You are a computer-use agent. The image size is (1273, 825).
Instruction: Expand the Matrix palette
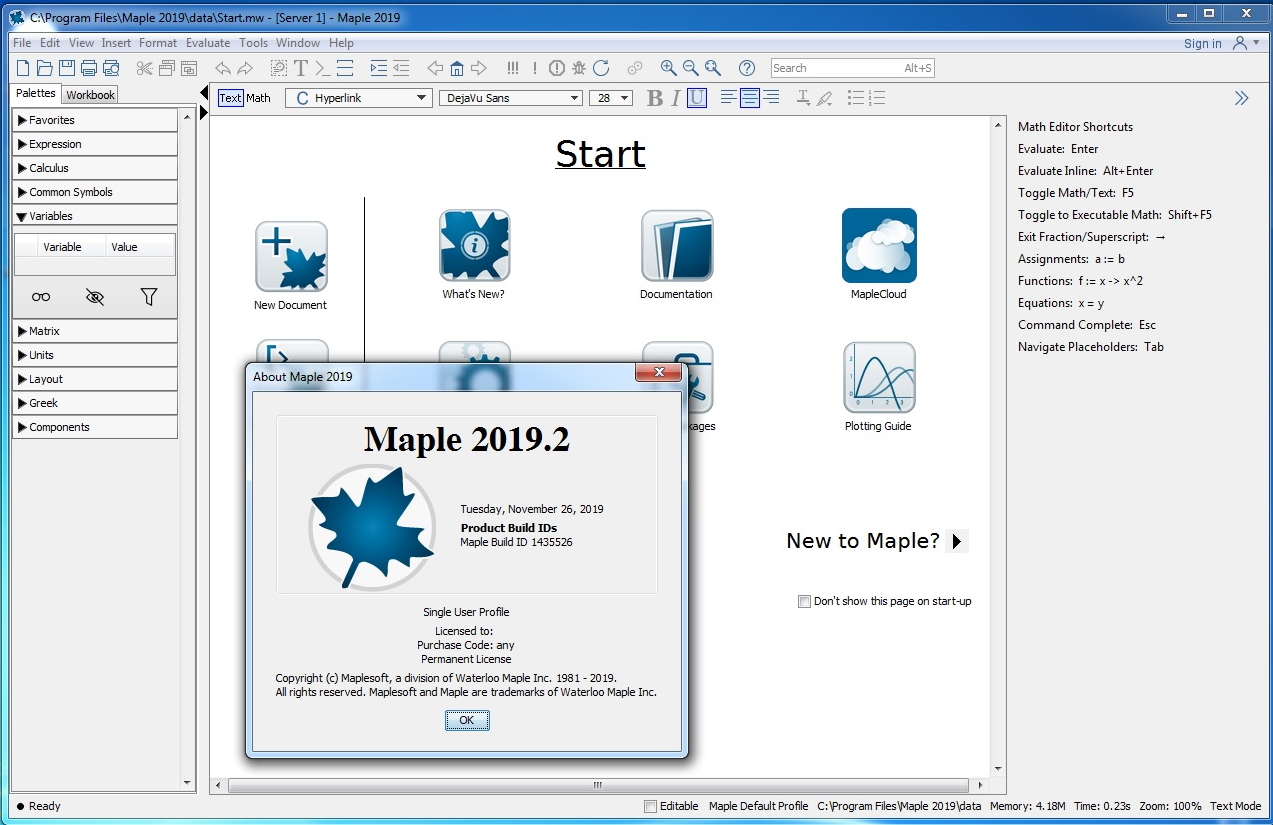95,331
